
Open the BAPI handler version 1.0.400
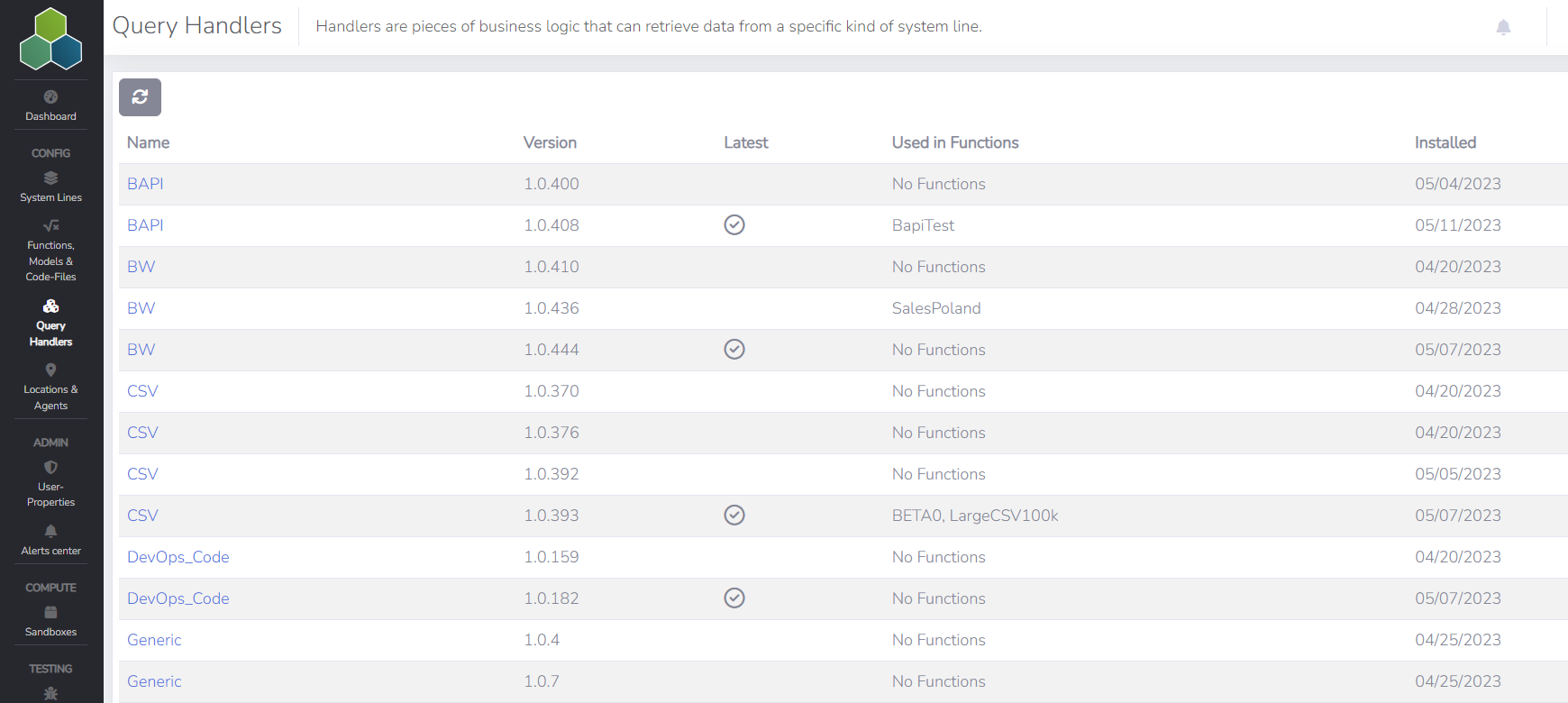tap(145, 184)
